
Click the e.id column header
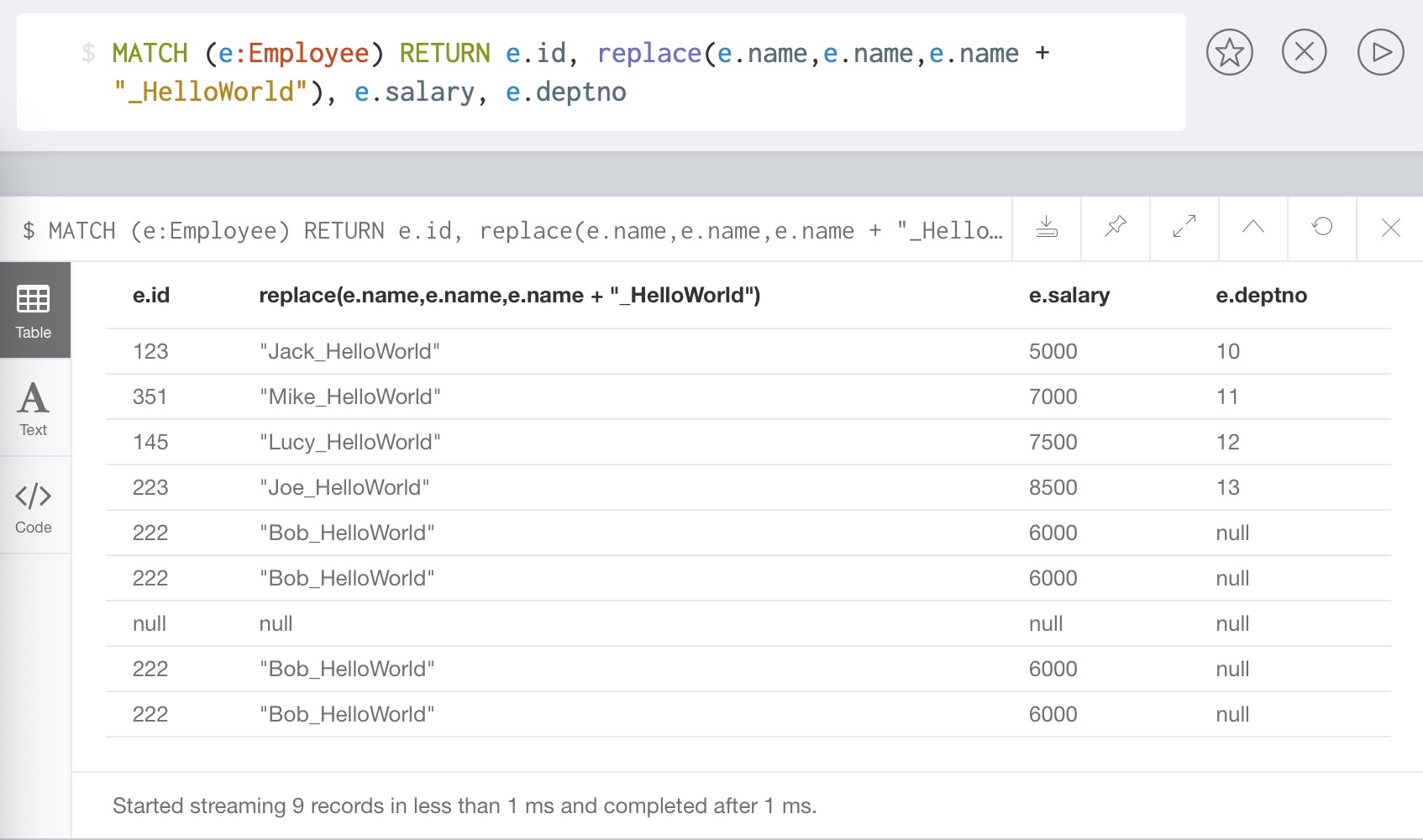[x=151, y=296]
